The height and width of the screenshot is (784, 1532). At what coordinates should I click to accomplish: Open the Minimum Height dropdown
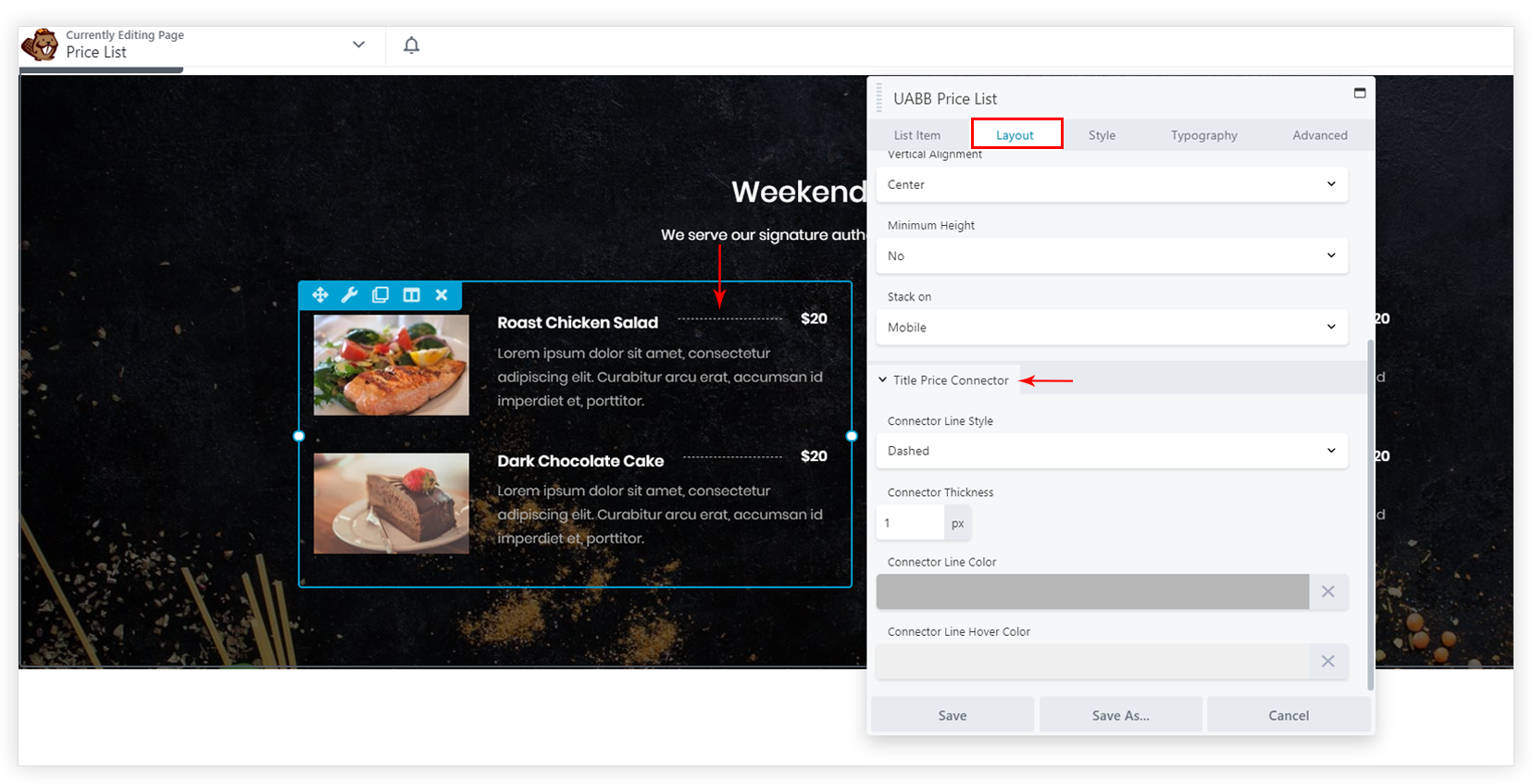pos(1112,255)
